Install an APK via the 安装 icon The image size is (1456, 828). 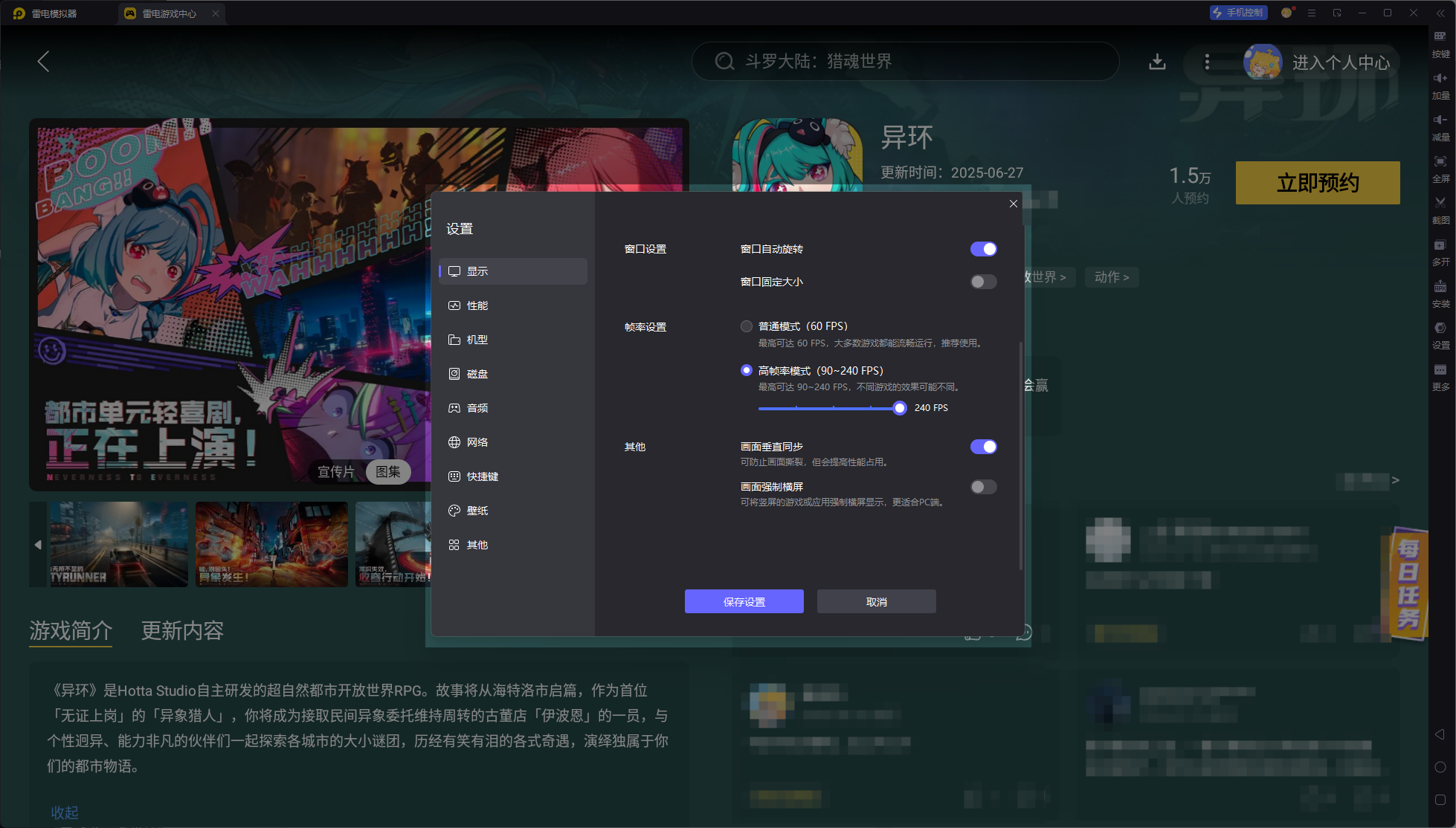tap(1440, 294)
